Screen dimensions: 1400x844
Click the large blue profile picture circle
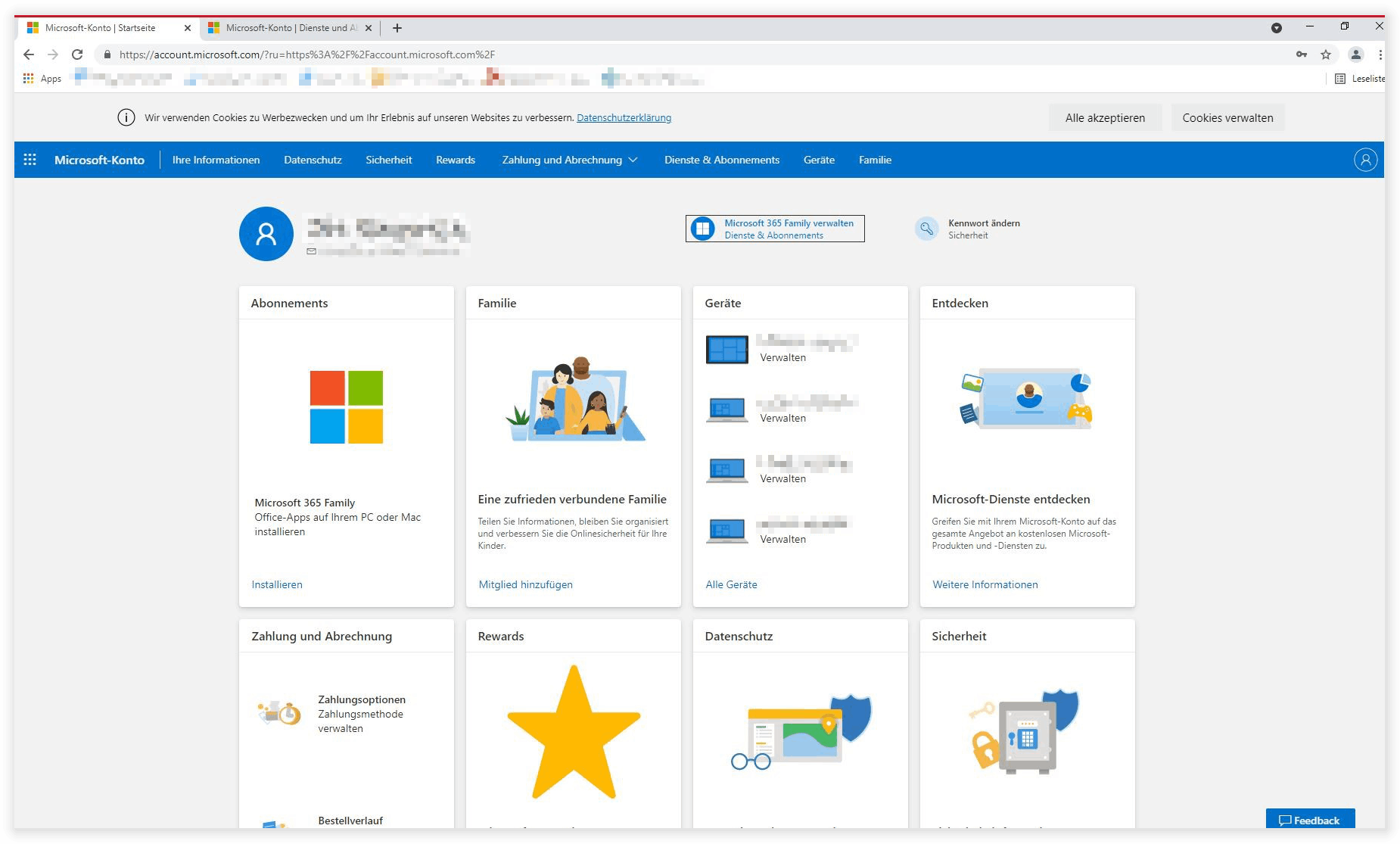tap(266, 234)
